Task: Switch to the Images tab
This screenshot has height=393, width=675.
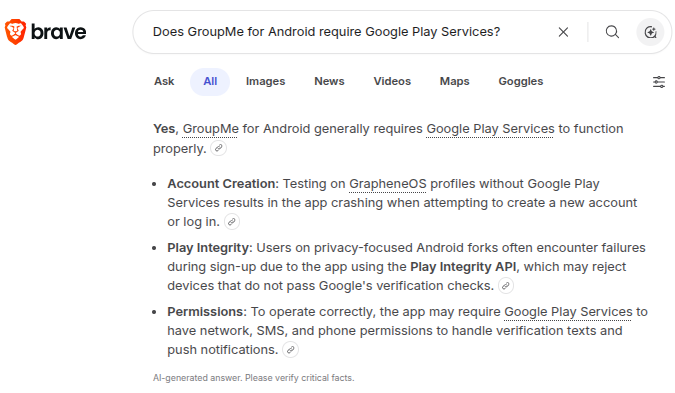Action: tap(266, 81)
